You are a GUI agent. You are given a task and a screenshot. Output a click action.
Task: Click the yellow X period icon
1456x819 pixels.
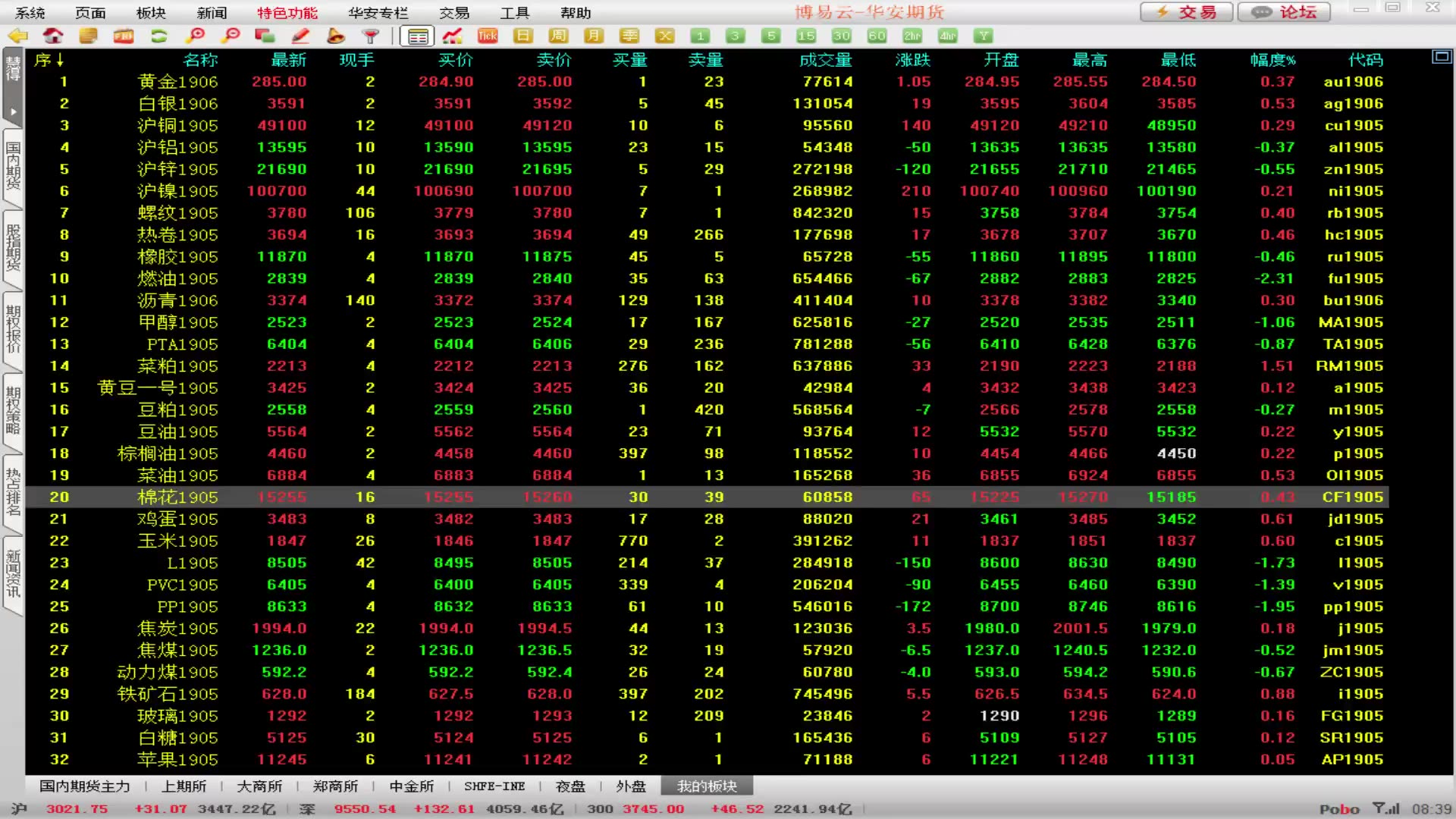click(665, 36)
